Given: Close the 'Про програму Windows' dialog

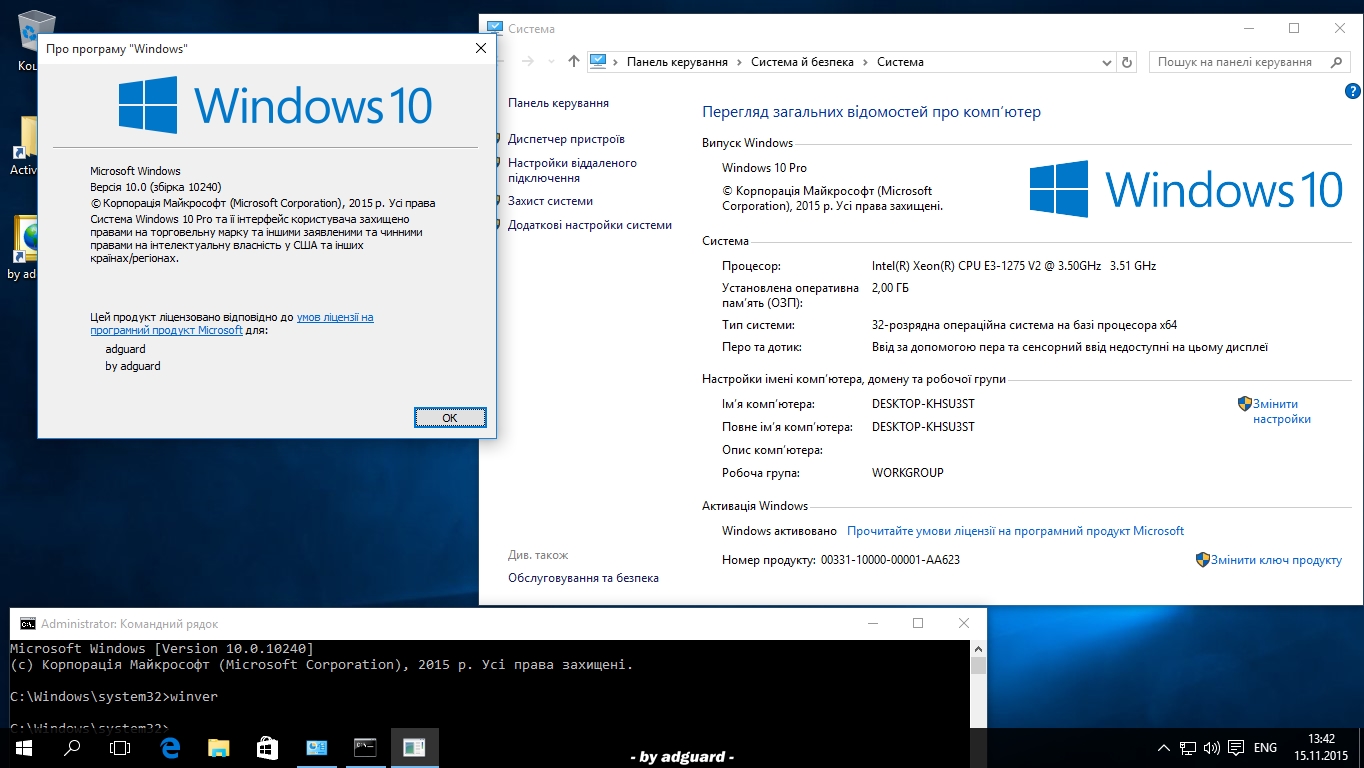Looking at the screenshot, I should coord(480,48).
